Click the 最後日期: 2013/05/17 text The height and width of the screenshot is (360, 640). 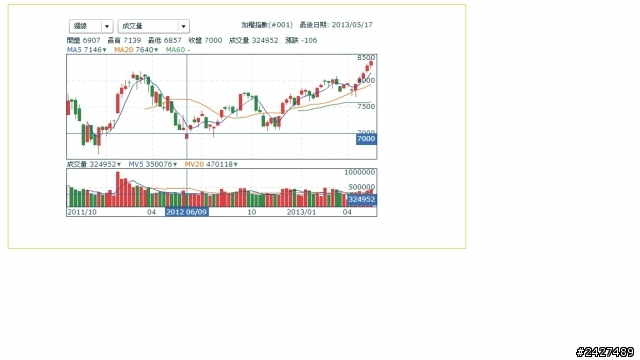pos(336,25)
